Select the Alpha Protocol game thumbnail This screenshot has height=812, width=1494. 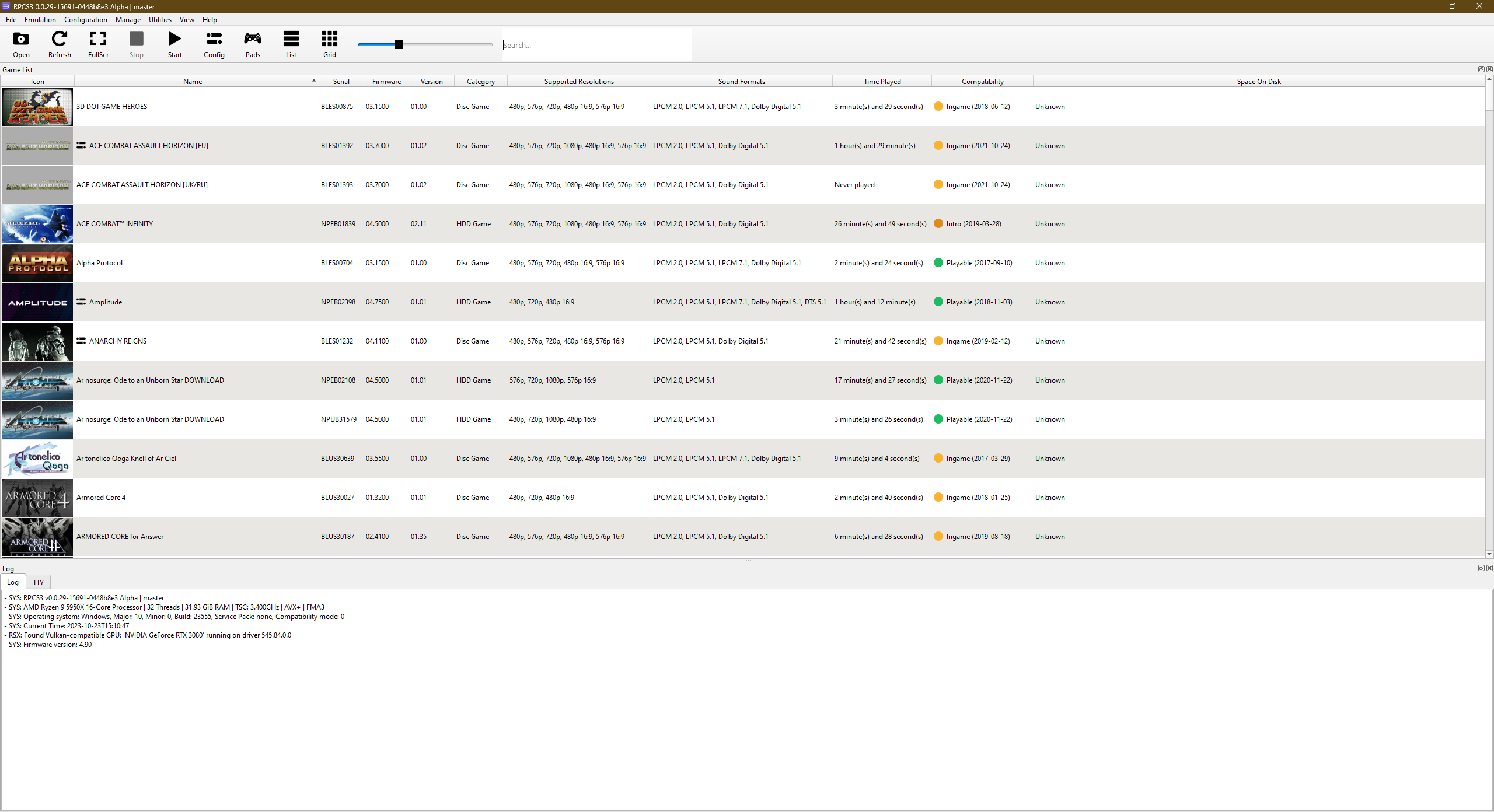[x=38, y=263]
